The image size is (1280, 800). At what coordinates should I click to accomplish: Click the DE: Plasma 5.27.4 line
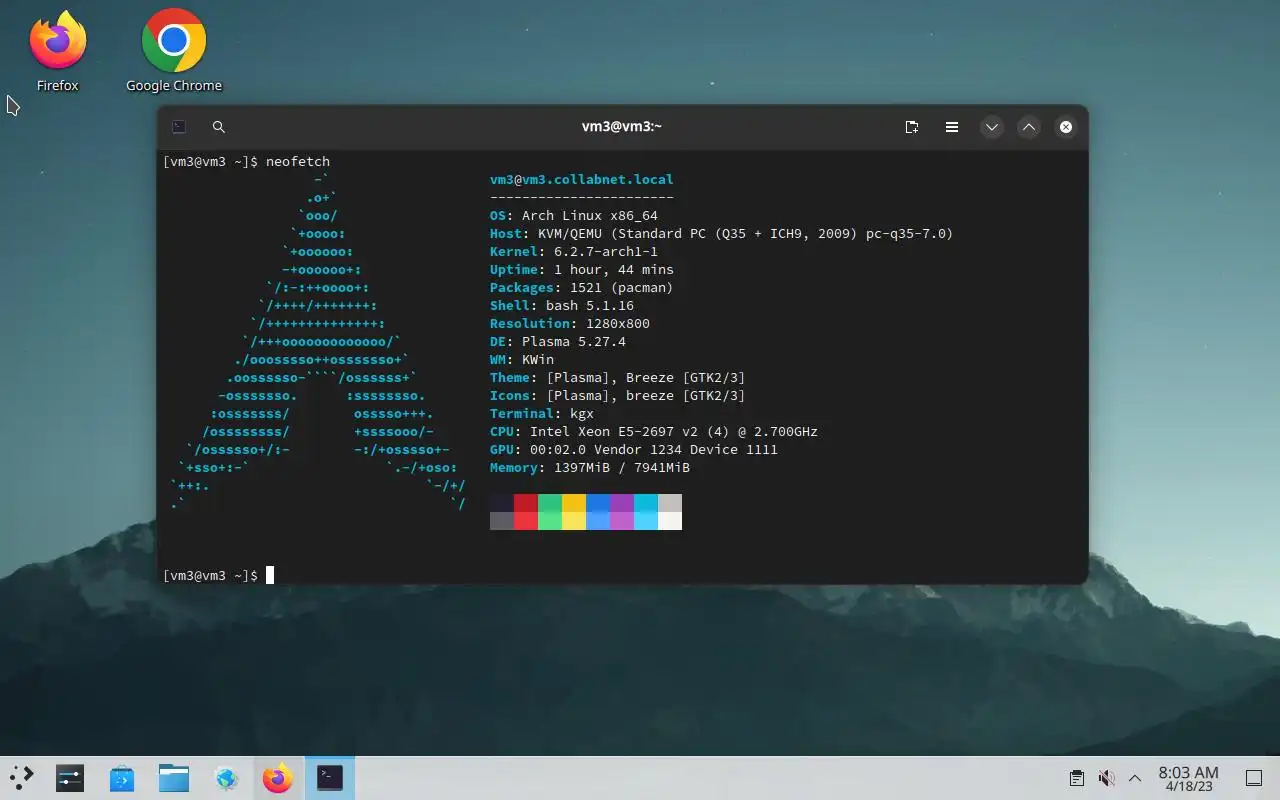(x=558, y=342)
